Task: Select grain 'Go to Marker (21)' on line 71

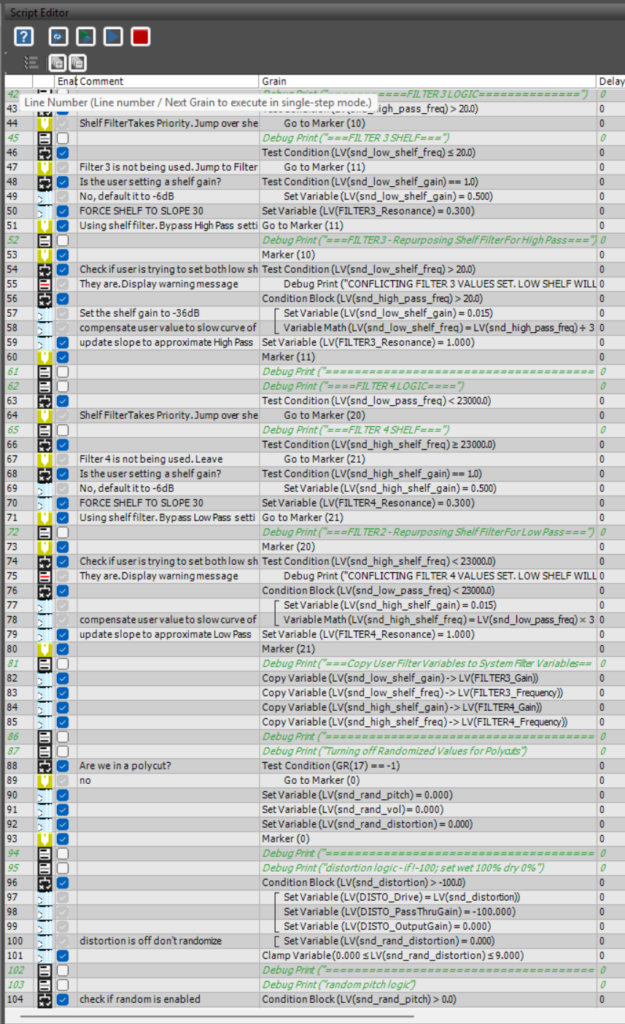Action: [302, 518]
